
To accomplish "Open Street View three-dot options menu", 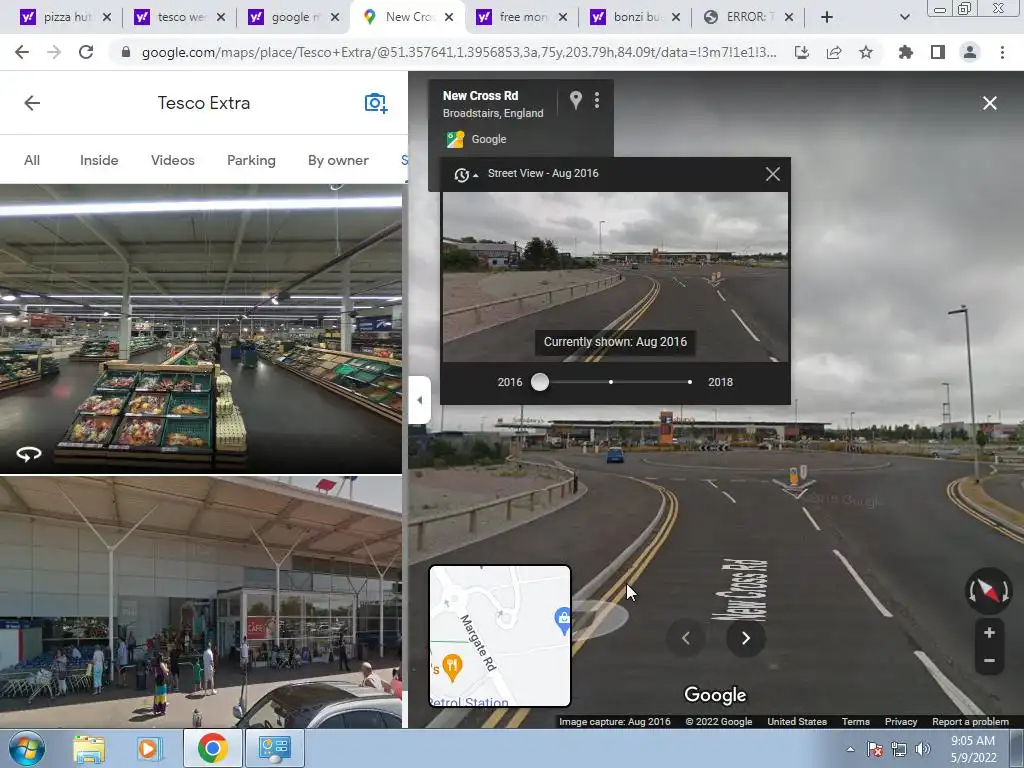I will coord(597,100).
